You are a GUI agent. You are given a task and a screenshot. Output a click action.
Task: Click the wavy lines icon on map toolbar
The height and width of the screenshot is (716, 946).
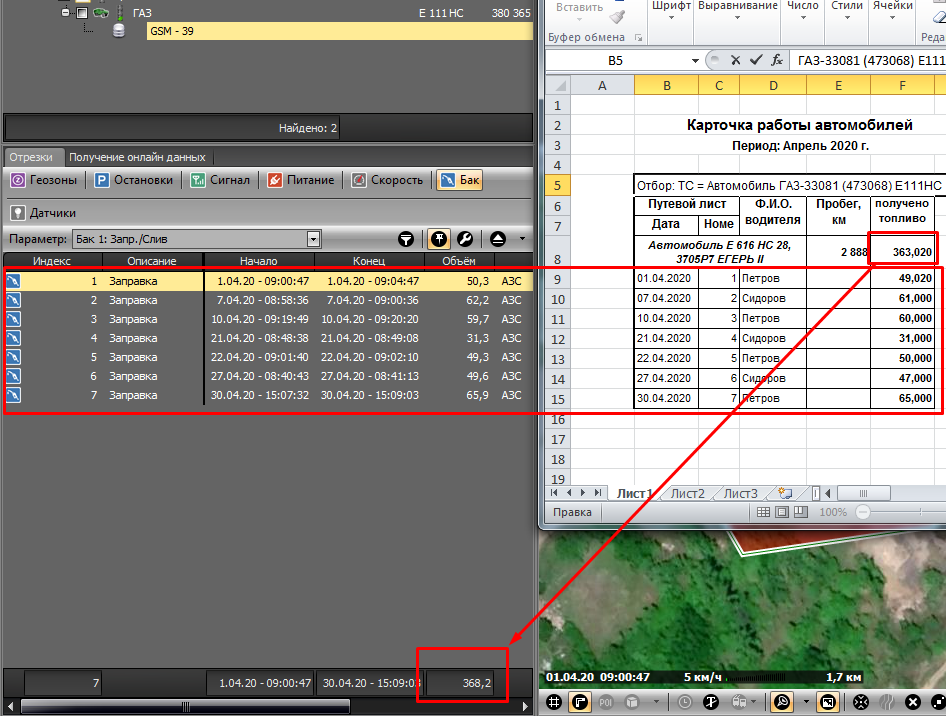(887, 702)
